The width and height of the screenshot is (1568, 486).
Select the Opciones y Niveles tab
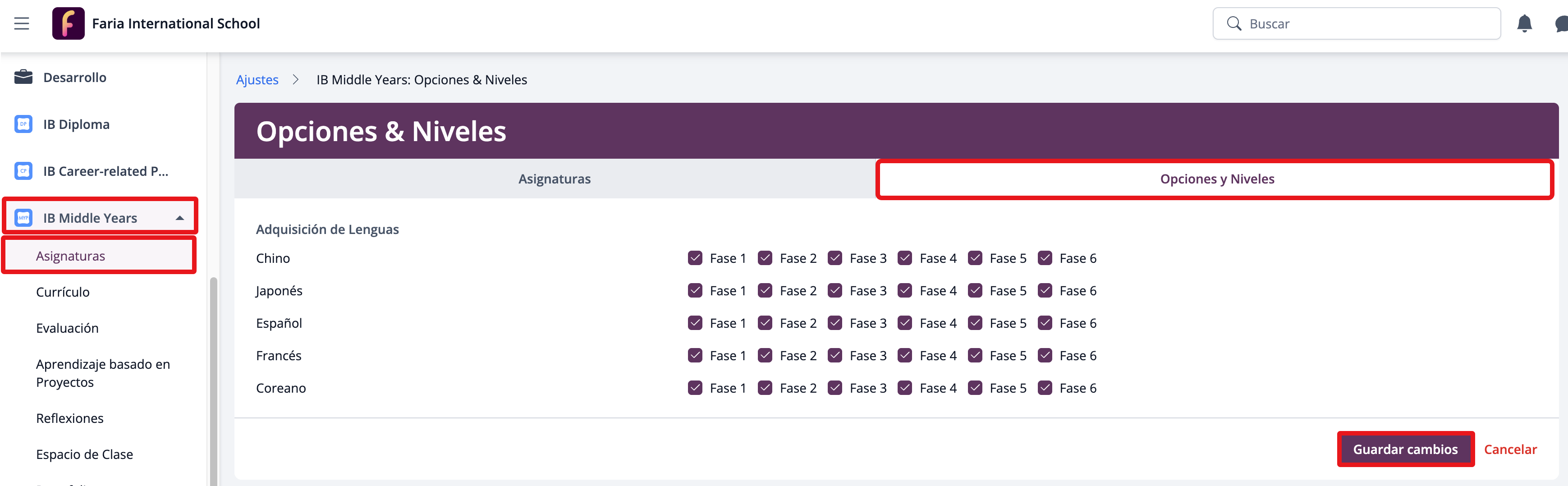[1216, 179]
